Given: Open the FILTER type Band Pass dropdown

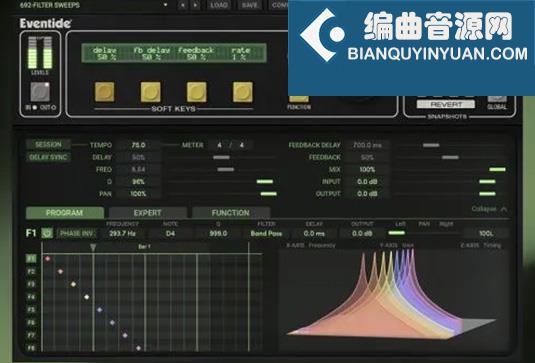Looking at the screenshot, I should (266, 233).
